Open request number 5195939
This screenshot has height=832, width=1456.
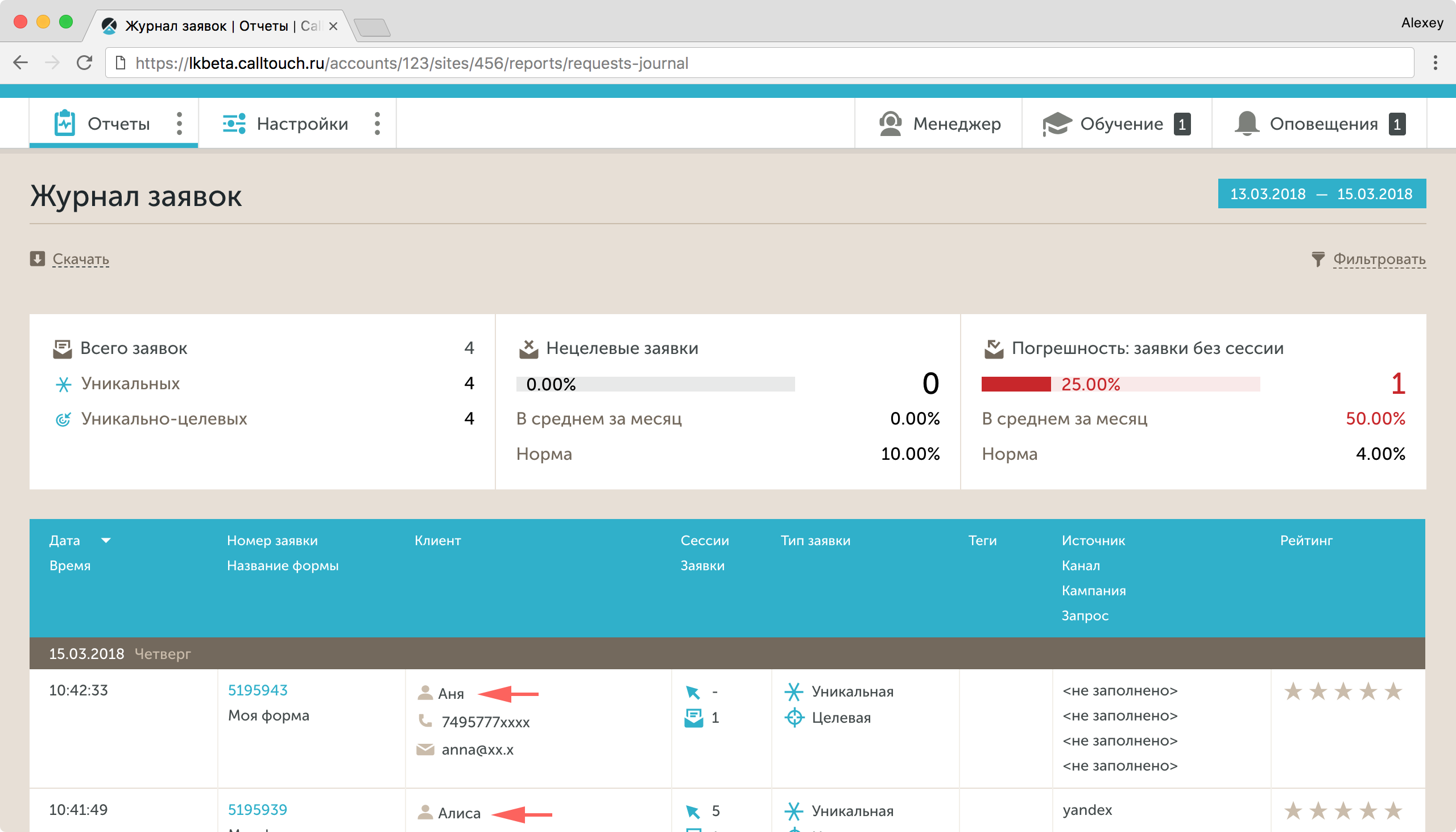[258, 810]
